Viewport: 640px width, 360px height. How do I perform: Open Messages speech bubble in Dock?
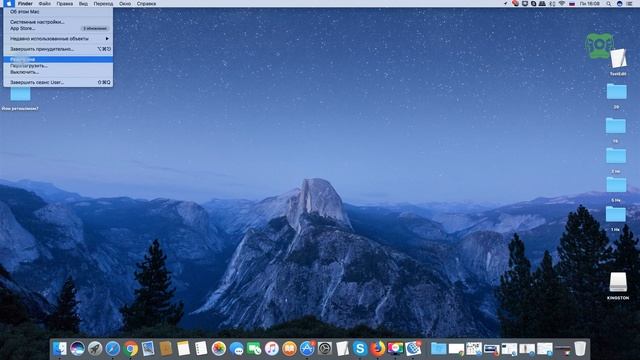236,349
